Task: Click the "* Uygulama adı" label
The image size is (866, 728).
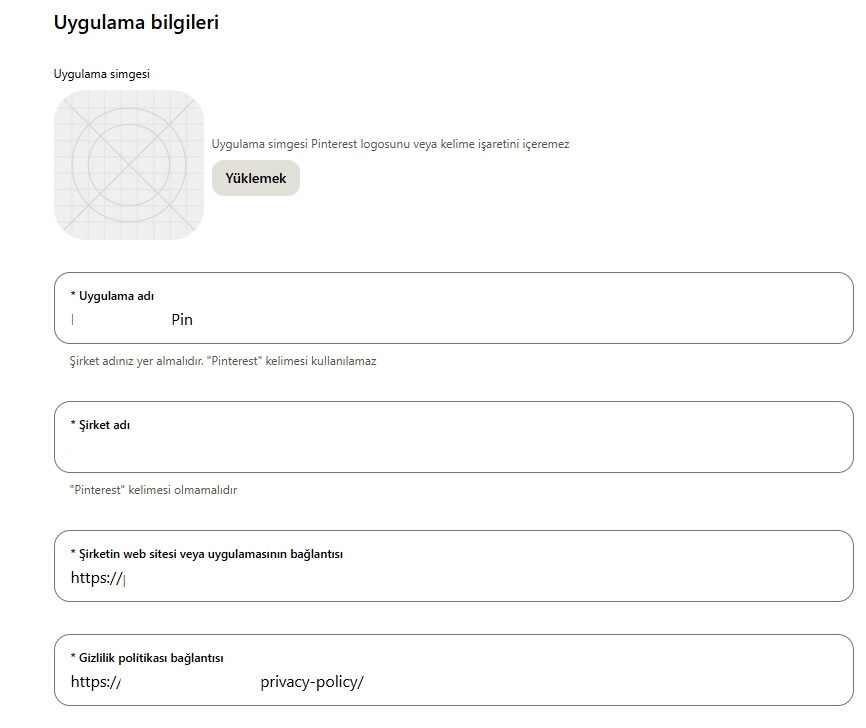Action: pyautogui.click(x=112, y=296)
